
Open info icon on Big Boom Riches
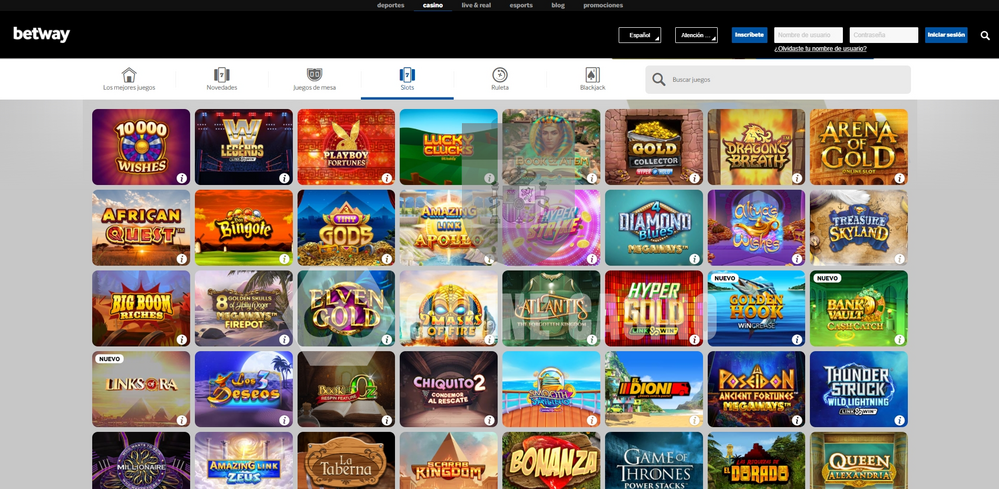click(182, 340)
